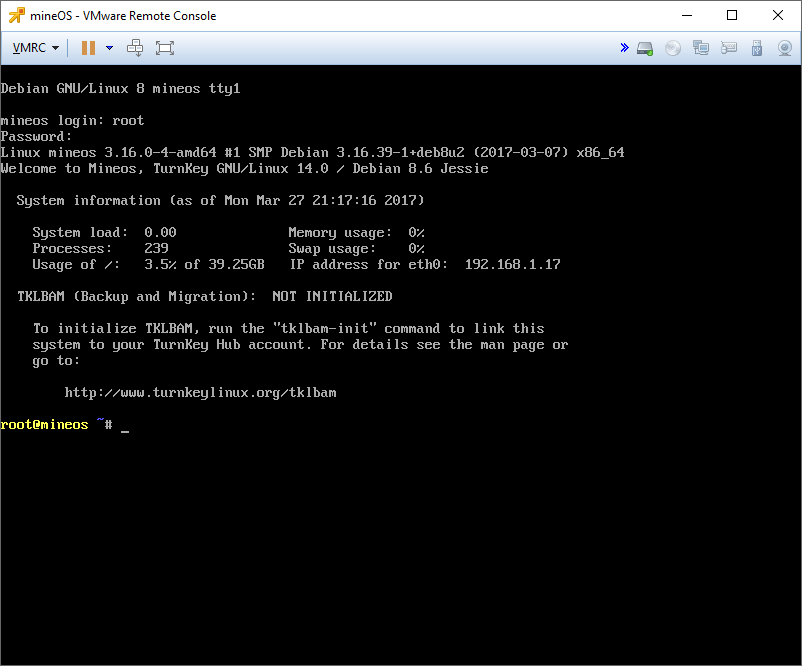Click the USB device icon
The image size is (802, 666).
[x=756, y=48]
